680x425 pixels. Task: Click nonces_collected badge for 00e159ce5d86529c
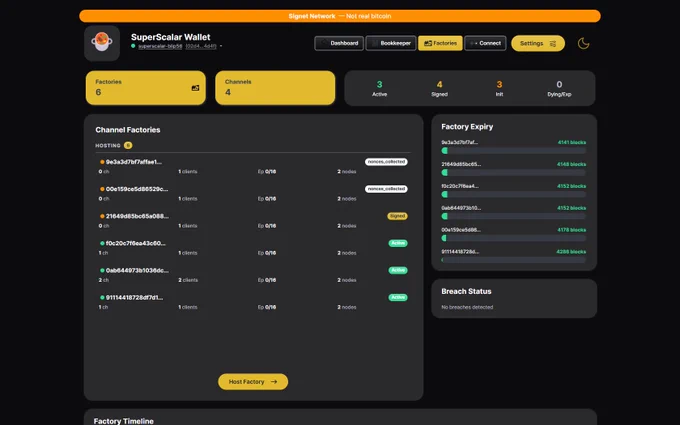(x=386, y=189)
